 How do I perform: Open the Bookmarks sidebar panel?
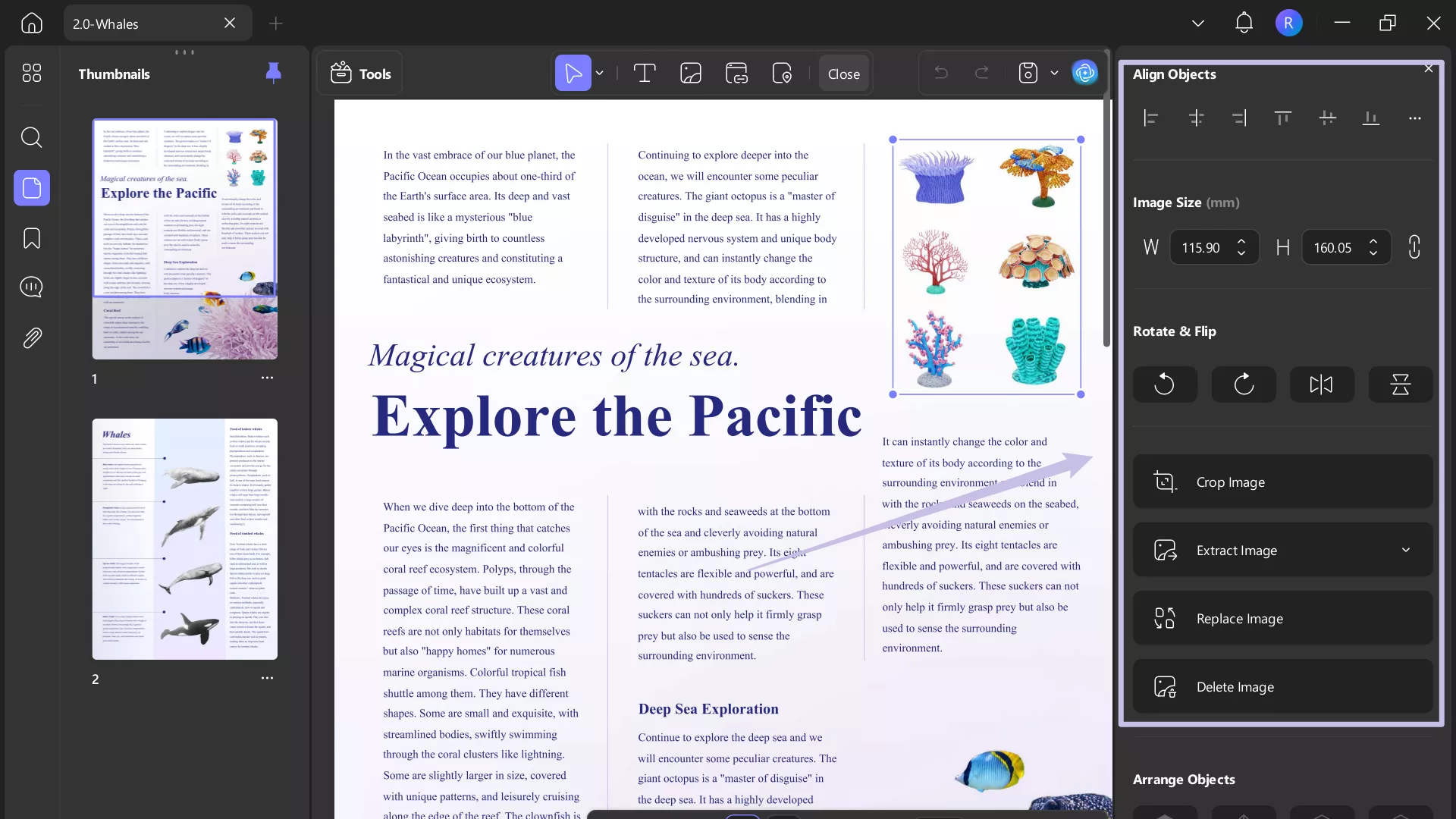32,238
